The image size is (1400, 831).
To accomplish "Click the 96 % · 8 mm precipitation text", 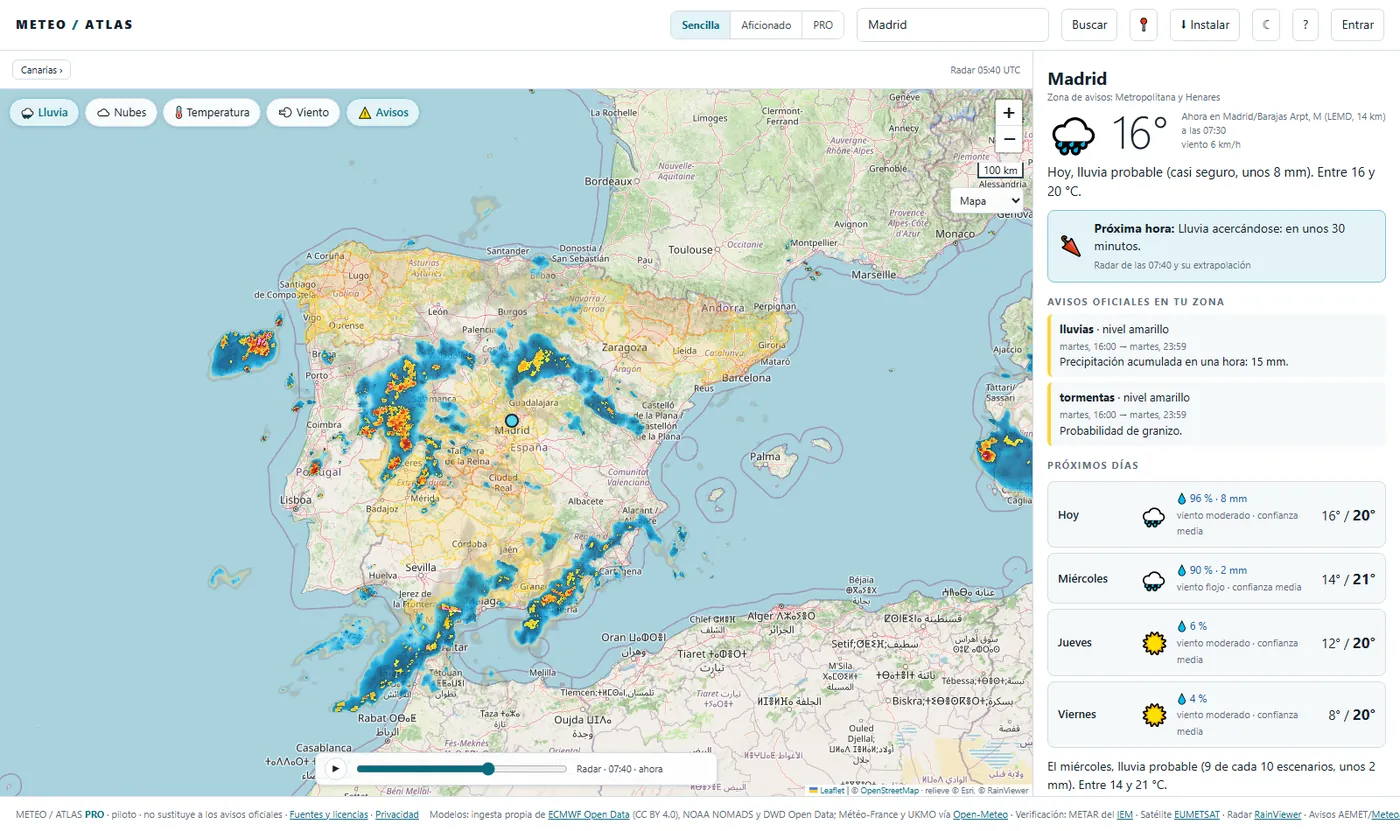I will pos(1218,498).
